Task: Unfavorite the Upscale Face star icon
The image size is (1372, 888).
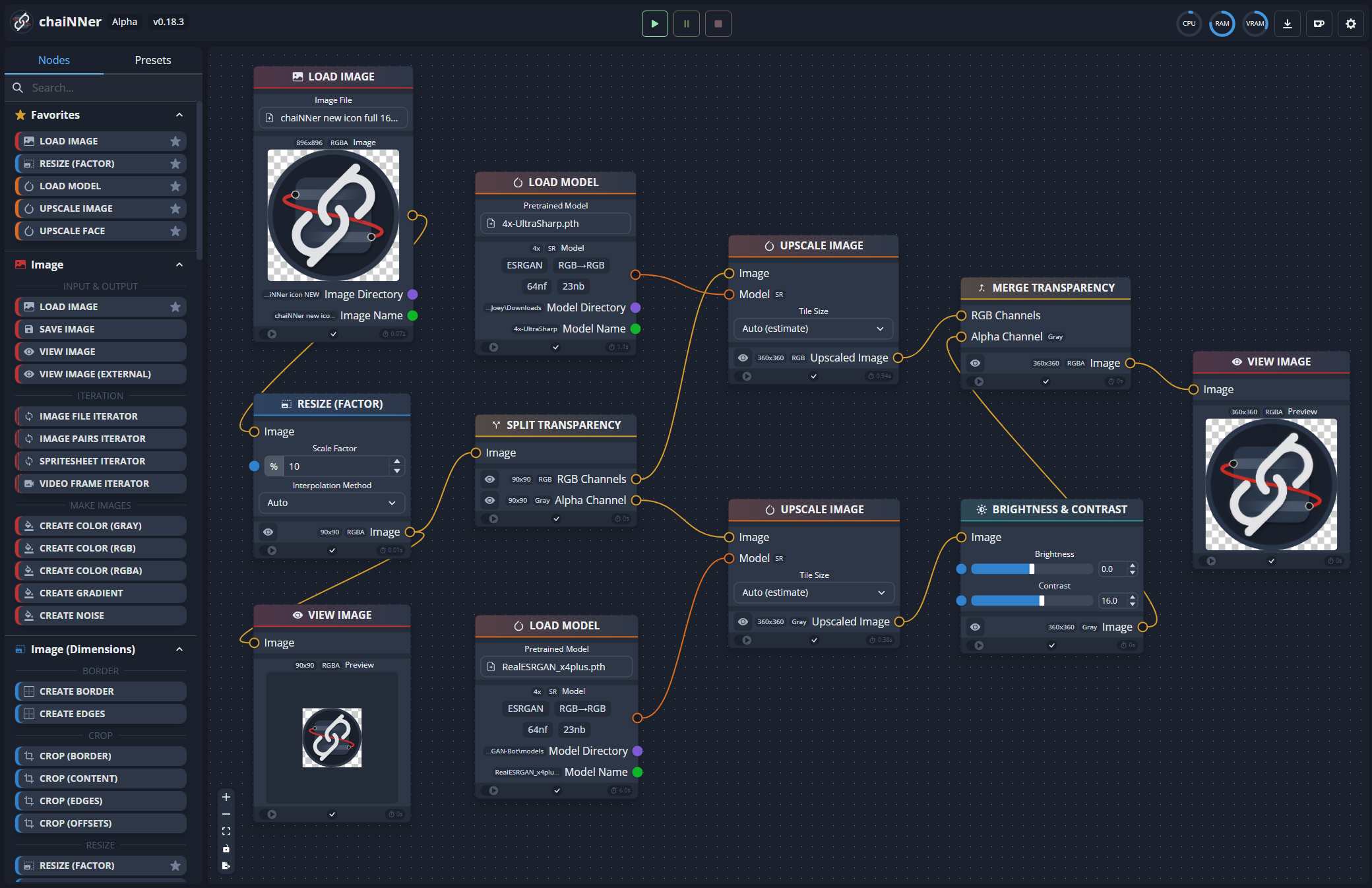Action: [175, 231]
